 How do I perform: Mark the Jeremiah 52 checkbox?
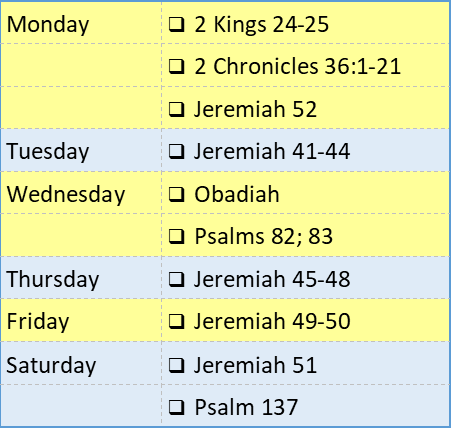[x=176, y=109]
